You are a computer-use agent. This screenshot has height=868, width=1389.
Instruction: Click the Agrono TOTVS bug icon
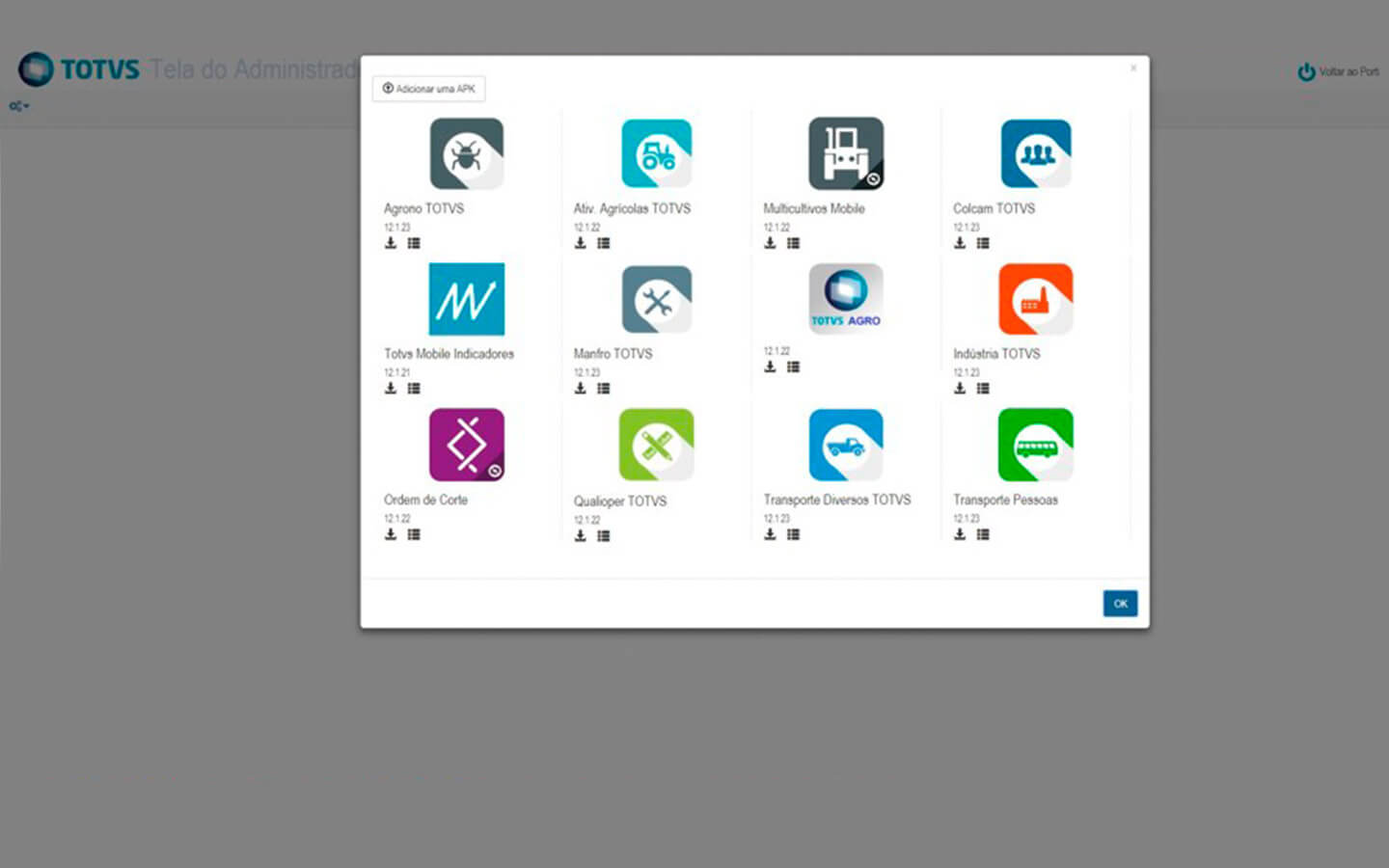(466, 154)
